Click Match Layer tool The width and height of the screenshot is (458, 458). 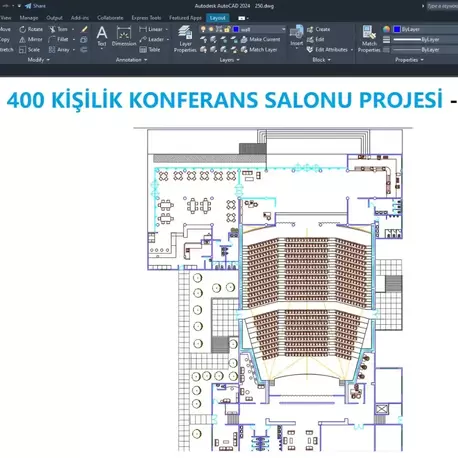tap(259, 50)
